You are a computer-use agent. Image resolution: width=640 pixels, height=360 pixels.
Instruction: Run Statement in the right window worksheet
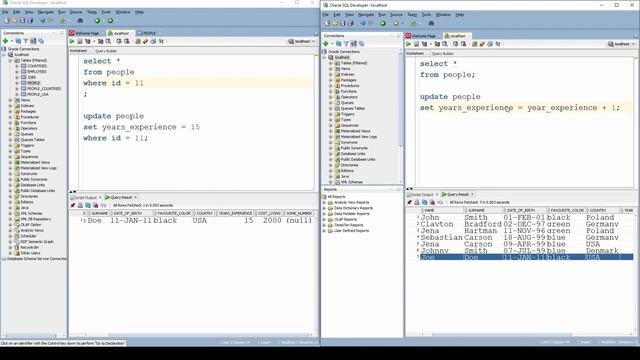409,44
